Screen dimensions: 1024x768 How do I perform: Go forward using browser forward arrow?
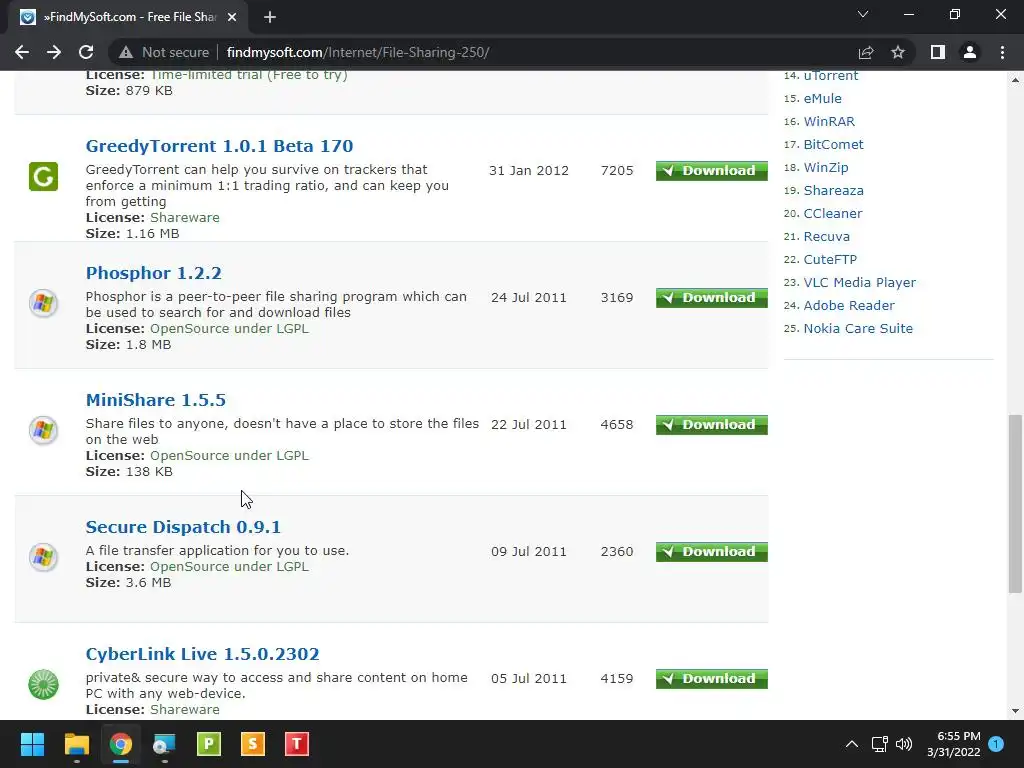tap(54, 52)
